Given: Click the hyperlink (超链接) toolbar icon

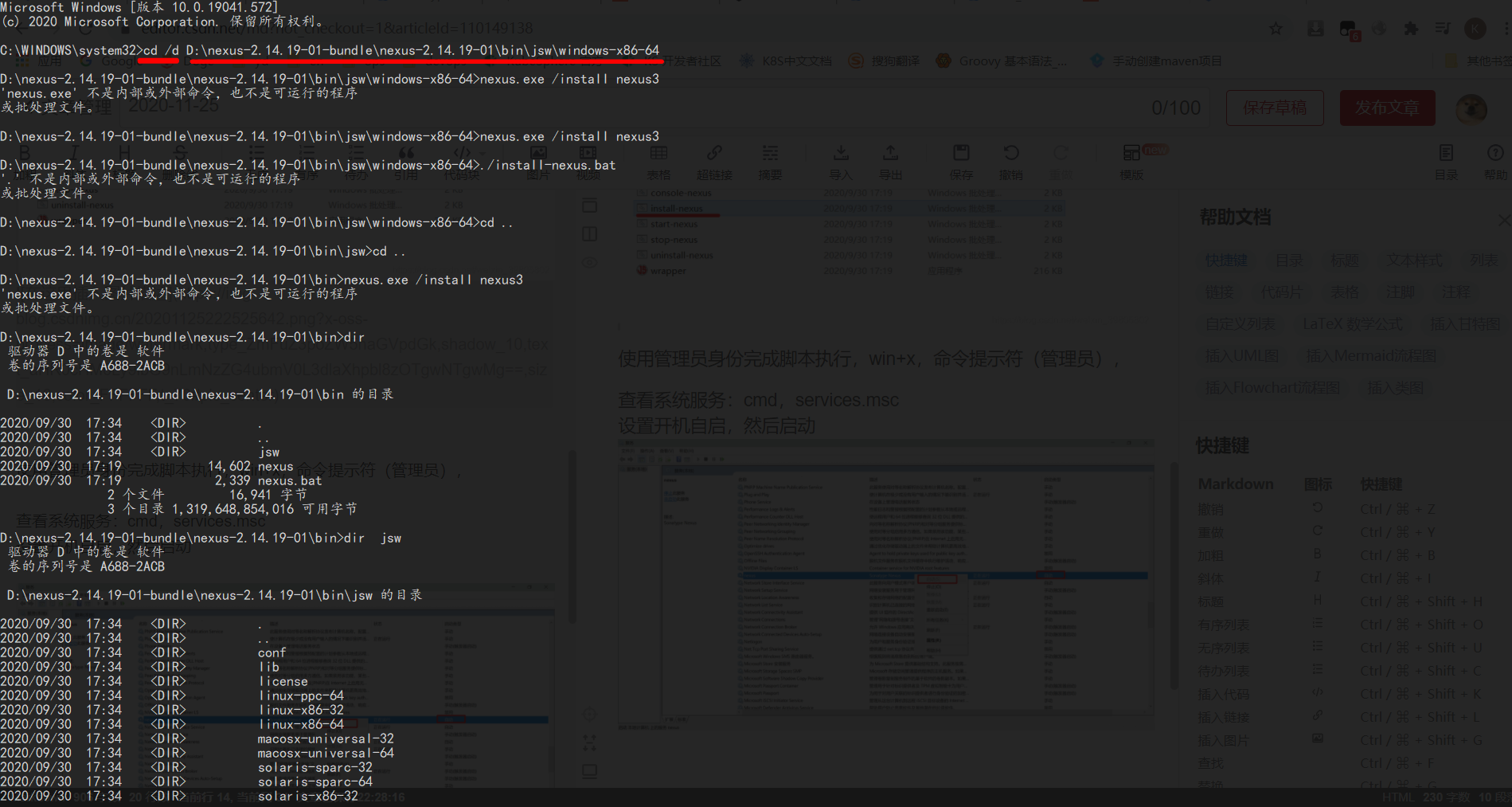Looking at the screenshot, I should click(x=714, y=163).
